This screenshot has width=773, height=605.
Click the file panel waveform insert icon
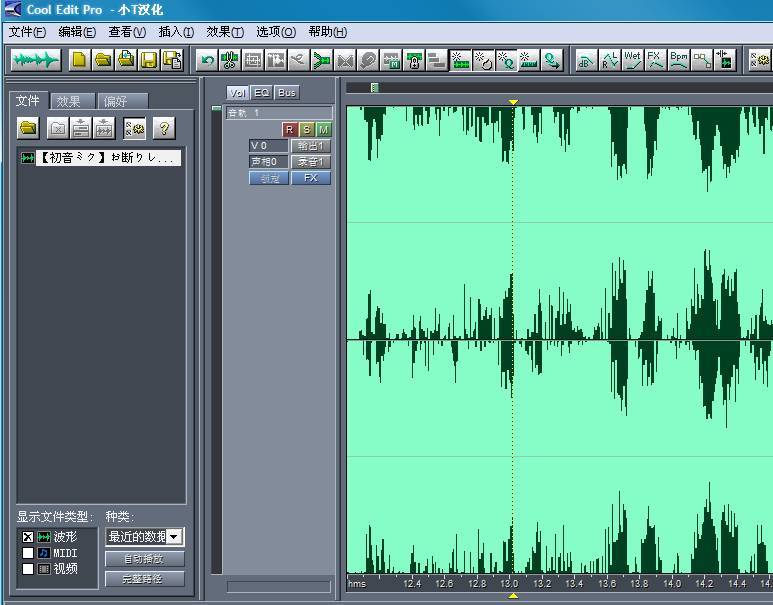pos(104,129)
